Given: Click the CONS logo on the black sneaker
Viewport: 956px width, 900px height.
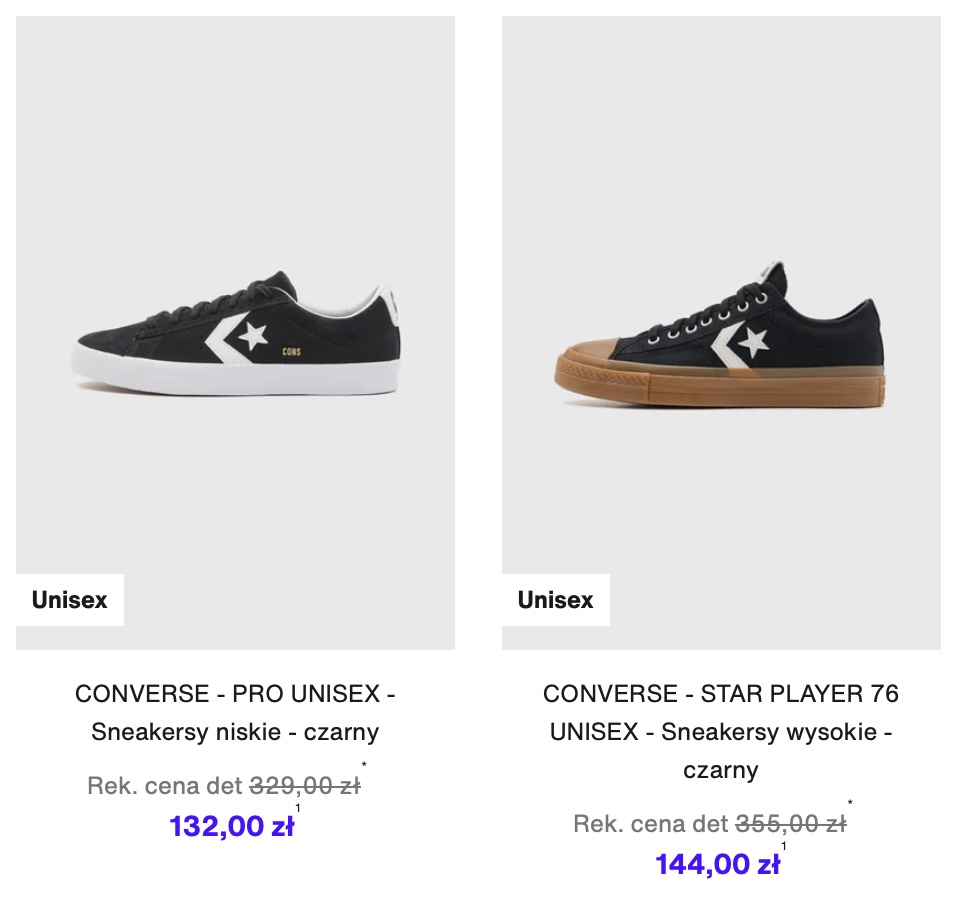Looking at the screenshot, I should click(x=291, y=351).
